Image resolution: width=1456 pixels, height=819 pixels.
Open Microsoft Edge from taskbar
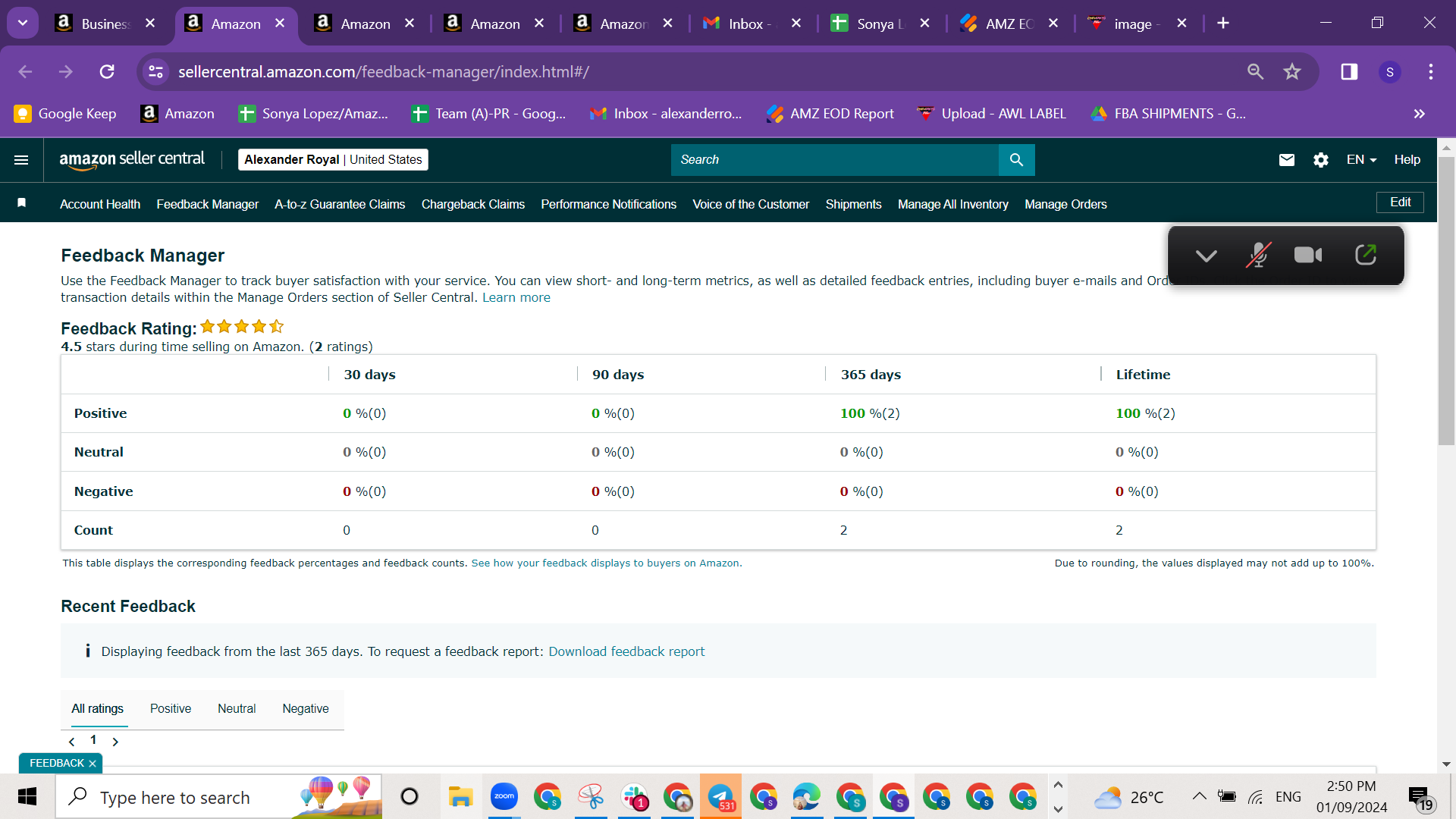(807, 796)
